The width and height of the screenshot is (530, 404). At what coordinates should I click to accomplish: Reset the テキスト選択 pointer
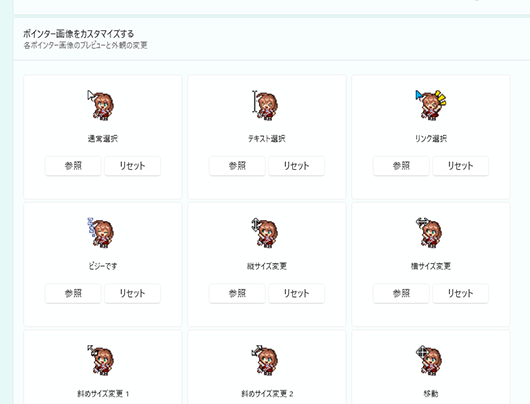tap(296, 166)
